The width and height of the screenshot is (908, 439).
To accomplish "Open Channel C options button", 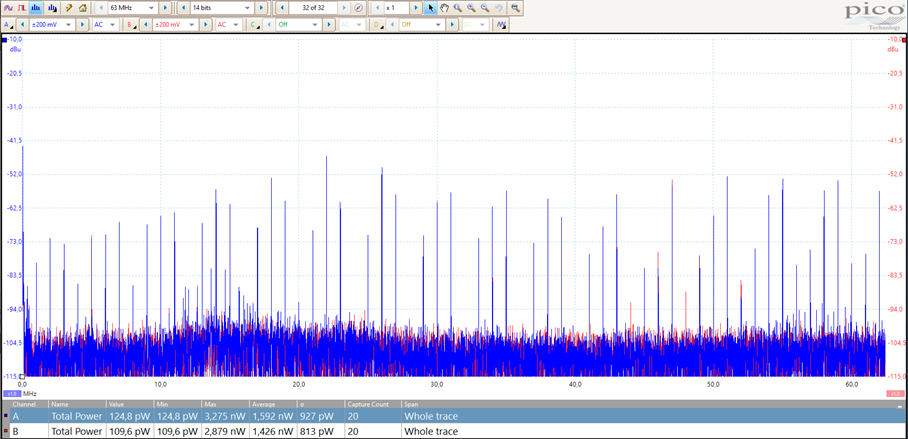I will click(253, 24).
